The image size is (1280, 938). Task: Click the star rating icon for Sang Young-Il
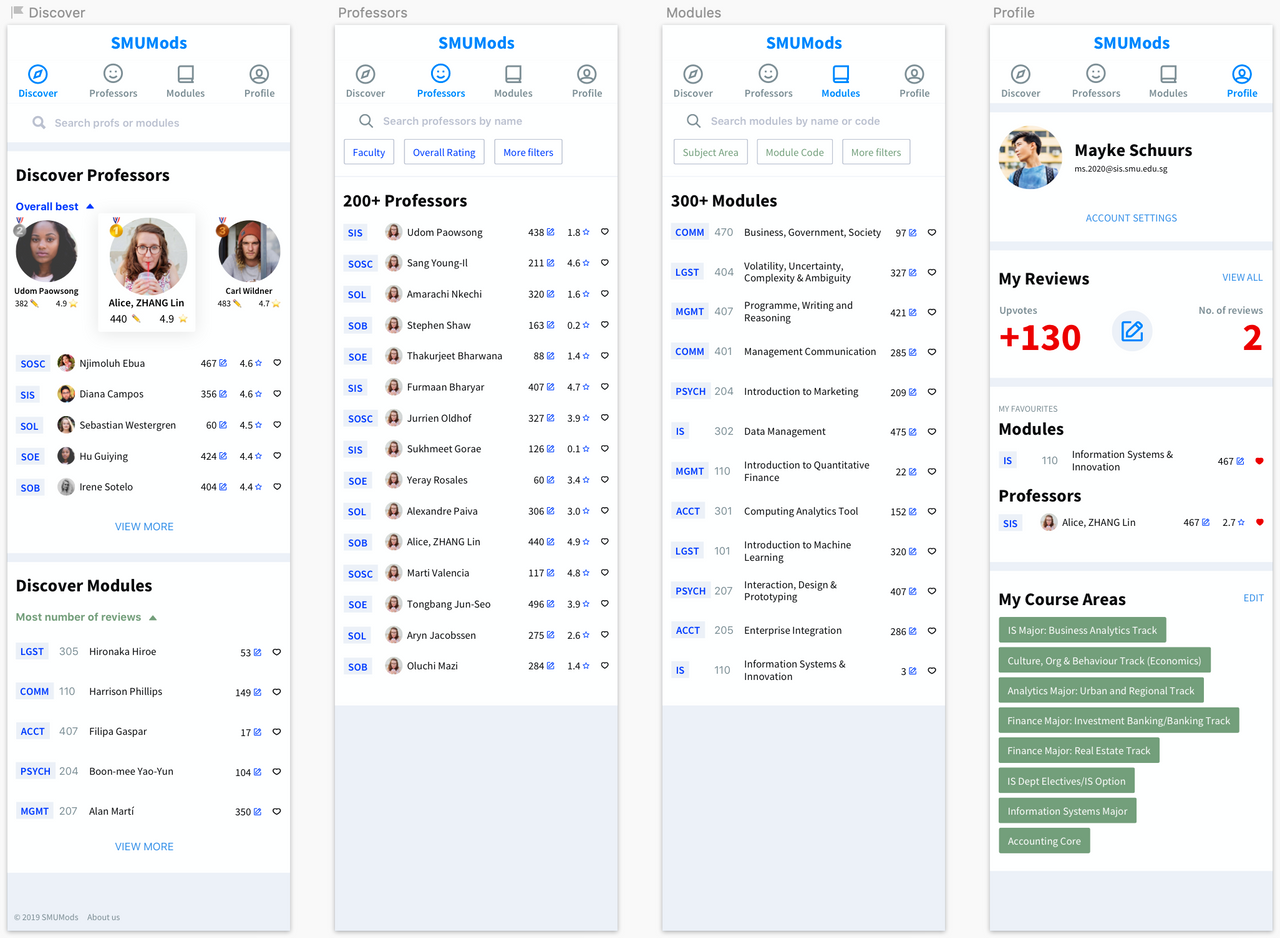586,263
